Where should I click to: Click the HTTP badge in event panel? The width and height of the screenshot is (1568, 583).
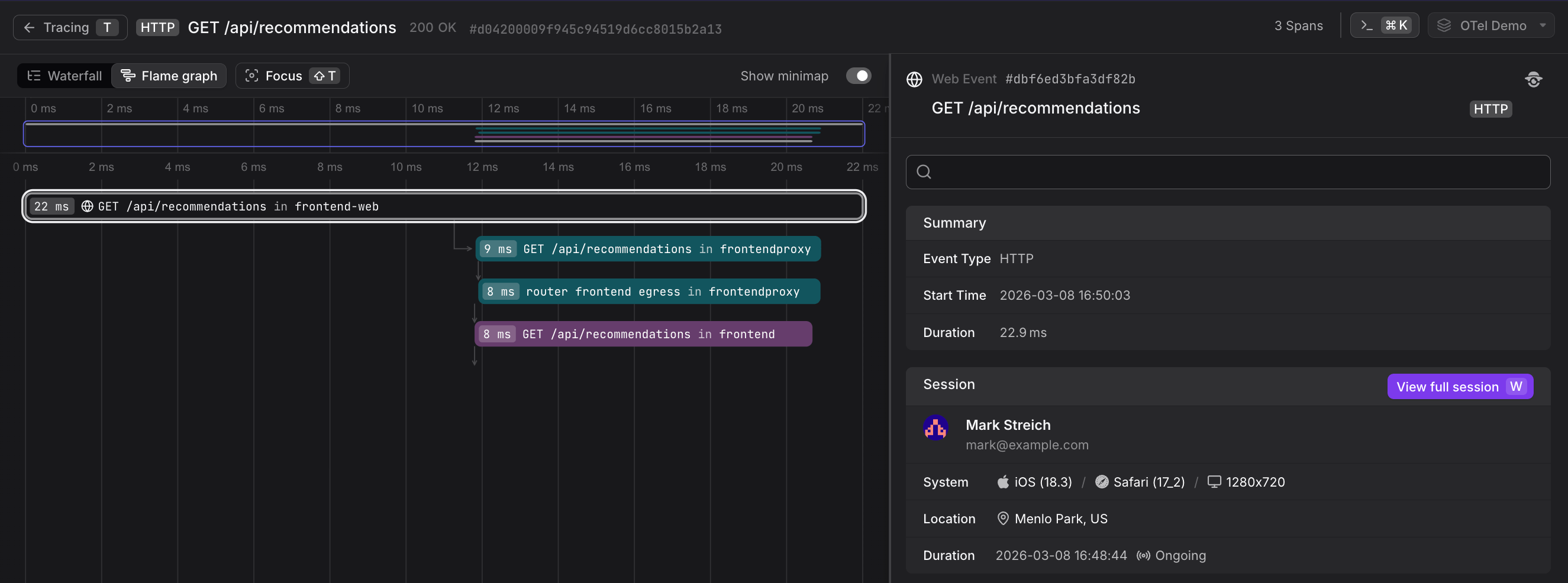[x=1490, y=109]
